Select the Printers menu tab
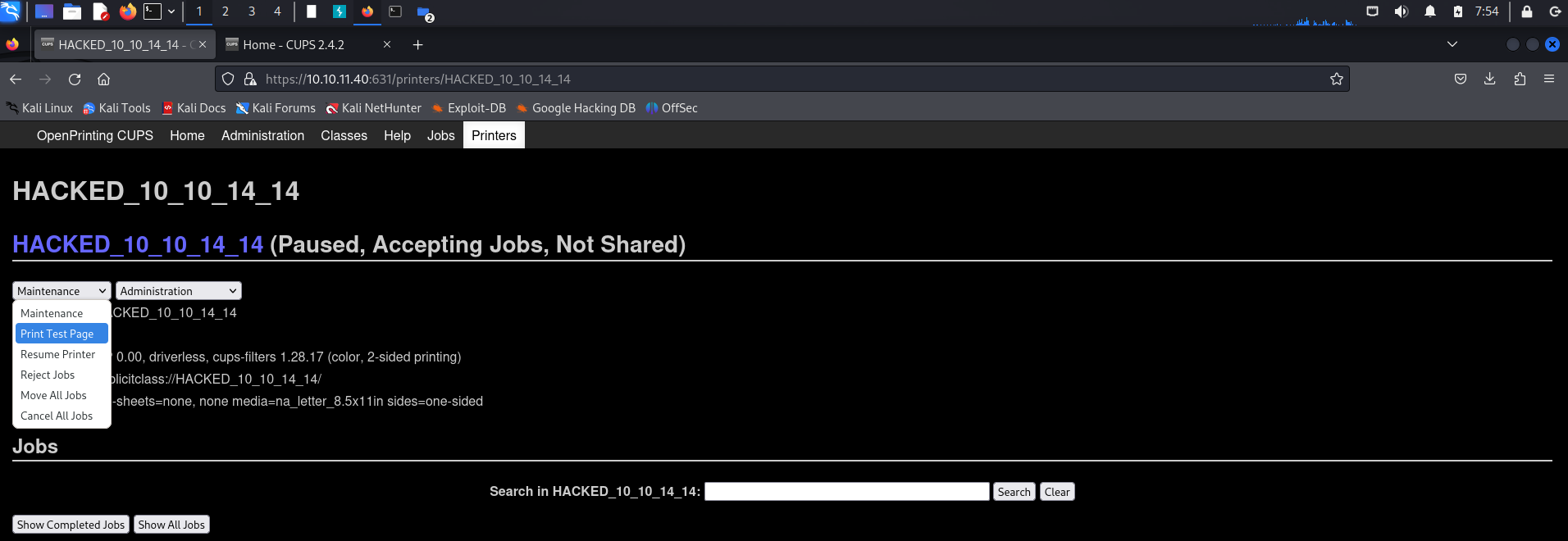1568x541 pixels. 494,135
